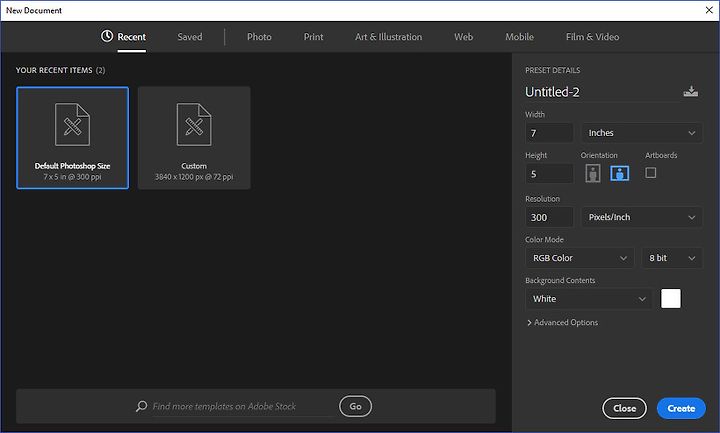Click the Close button
The width and height of the screenshot is (720, 433).
[x=624, y=408]
